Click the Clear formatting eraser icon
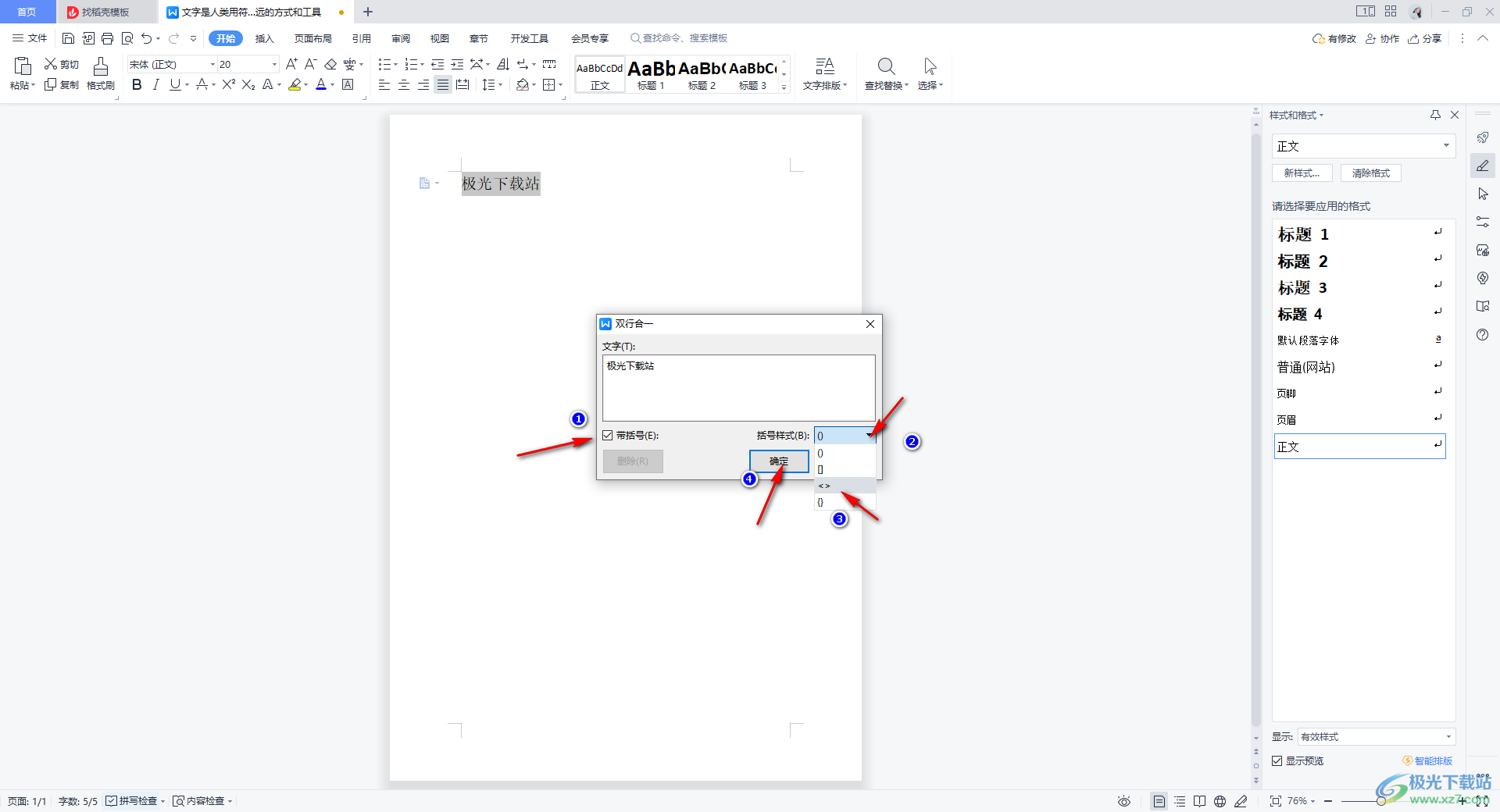The height and width of the screenshot is (812, 1500). point(330,64)
